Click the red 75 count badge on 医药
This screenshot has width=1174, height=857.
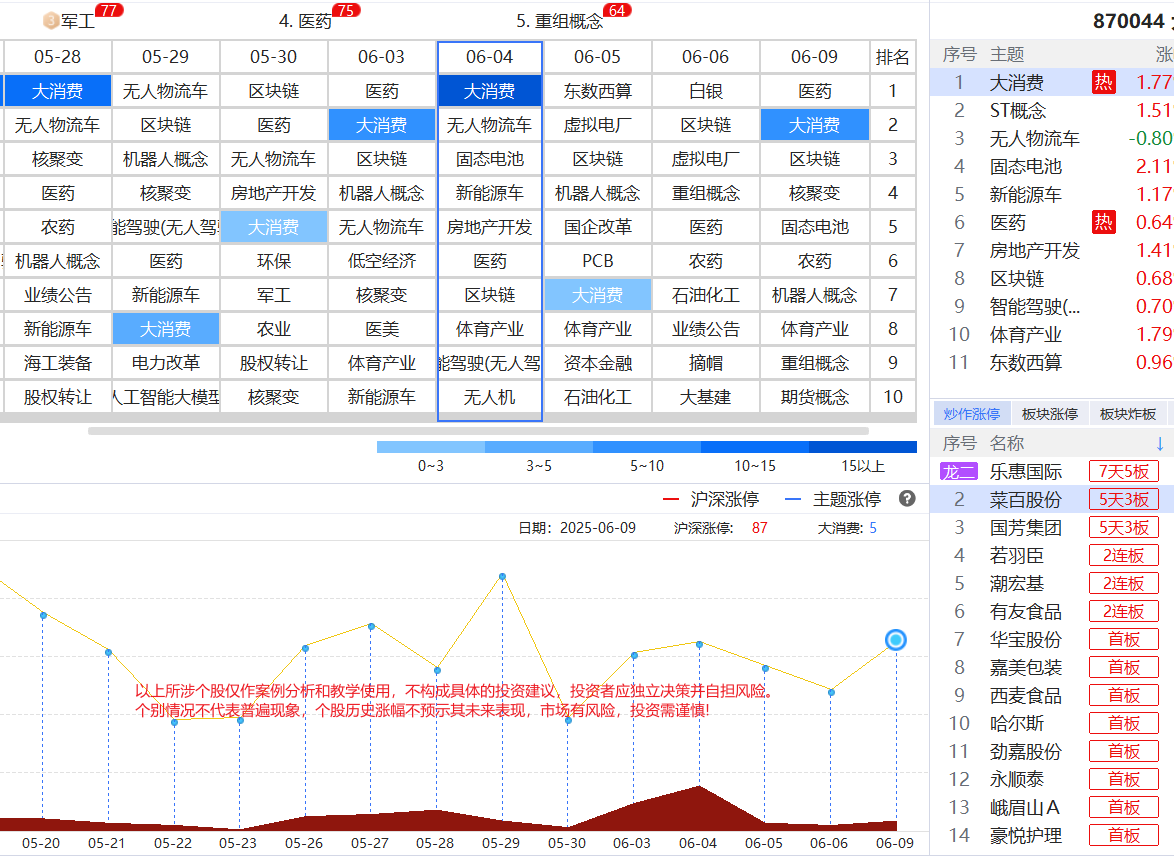coord(346,10)
